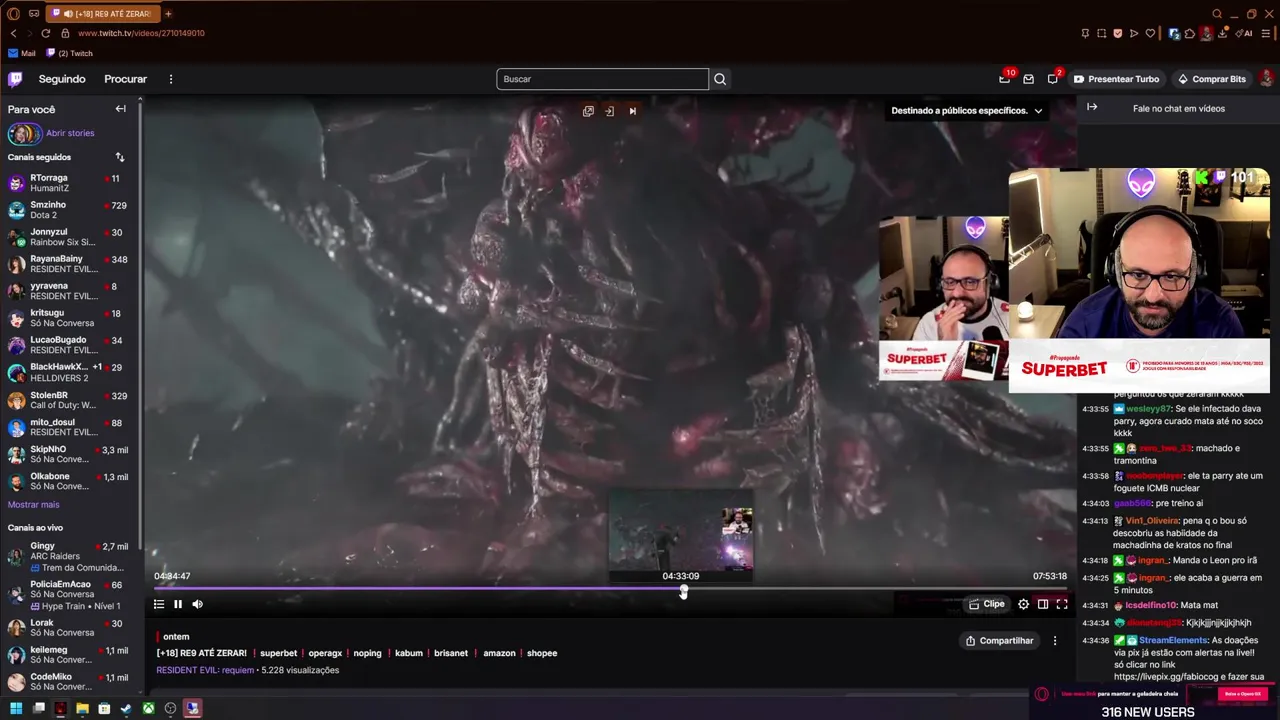Open the Prime loot crown icon with badge 10
The width and height of the screenshot is (1280, 720).
click(x=1004, y=79)
